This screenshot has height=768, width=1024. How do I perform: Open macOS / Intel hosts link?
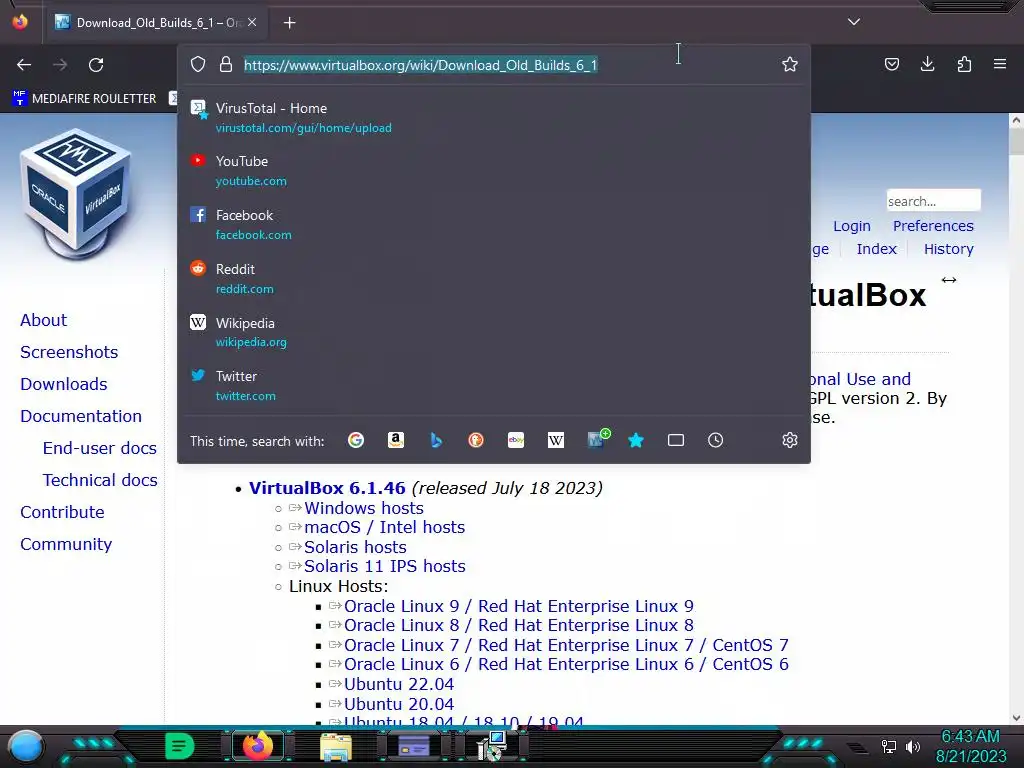385,527
